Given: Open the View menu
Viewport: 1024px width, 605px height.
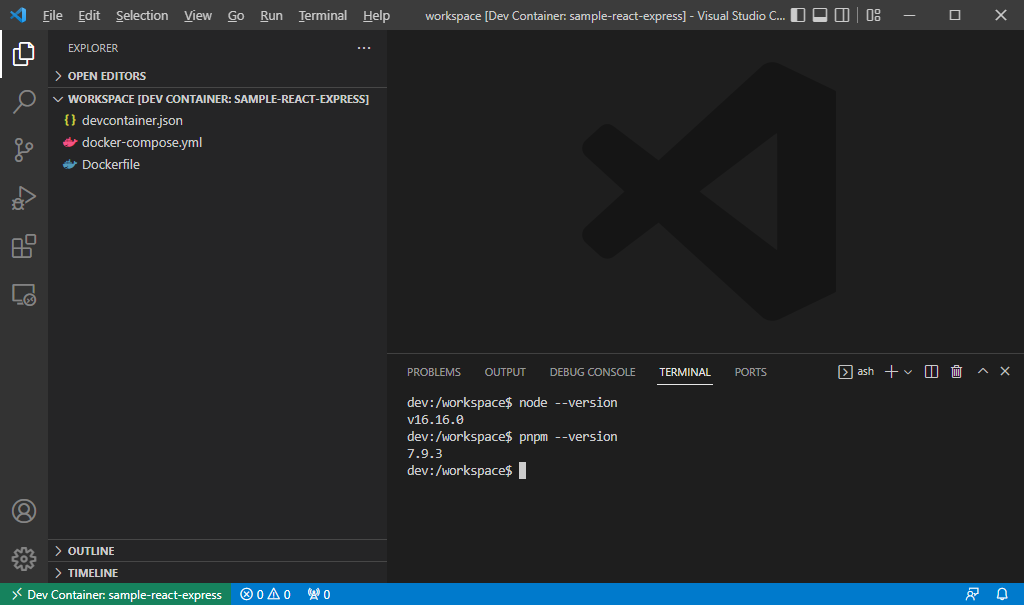Looking at the screenshot, I should click(x=197, y=15).
